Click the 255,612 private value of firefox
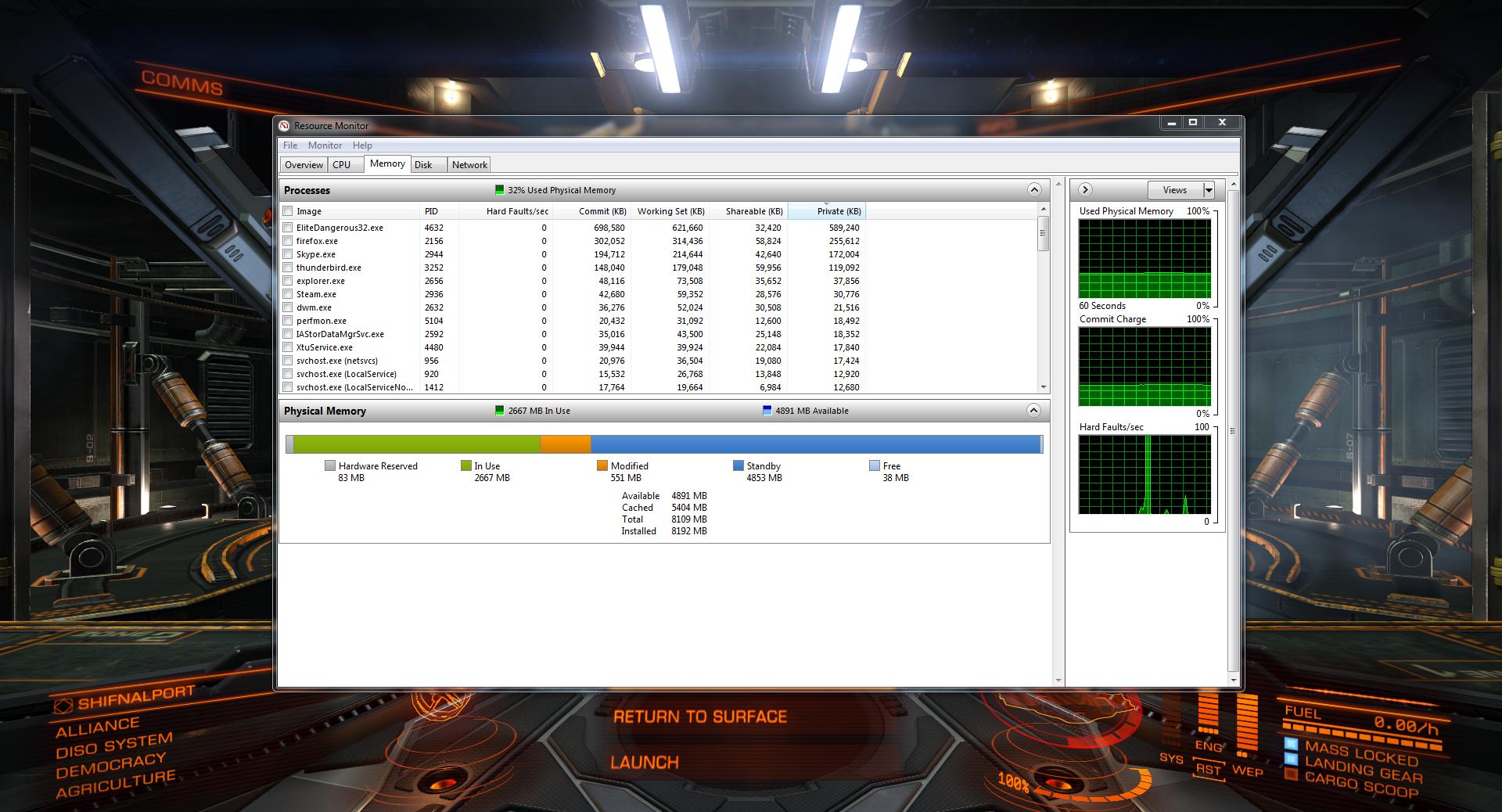The width and height of the screenshot is (1502, 812). click(x=844, y=241)
